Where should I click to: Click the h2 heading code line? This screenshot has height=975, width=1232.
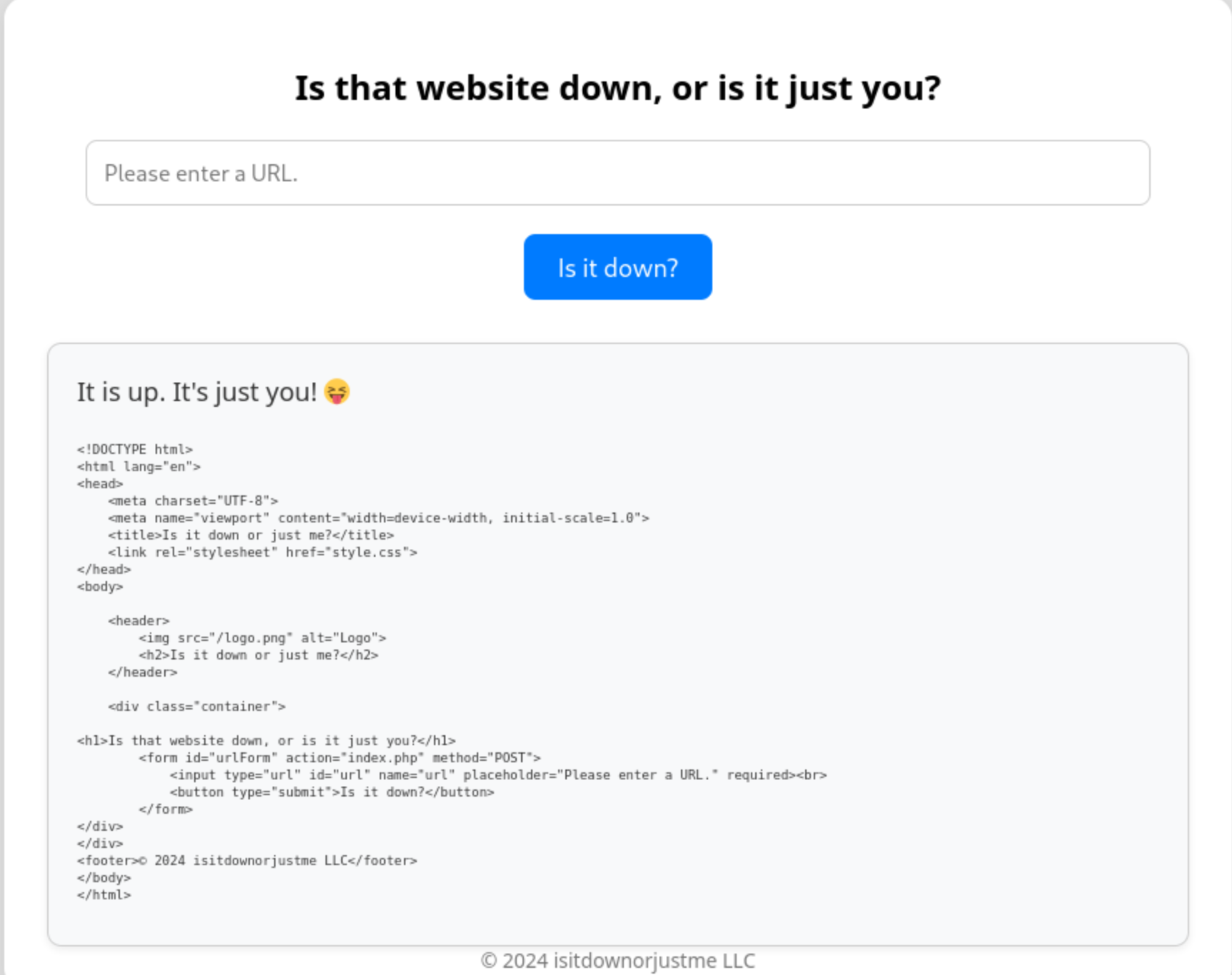[x=258, y=655]
